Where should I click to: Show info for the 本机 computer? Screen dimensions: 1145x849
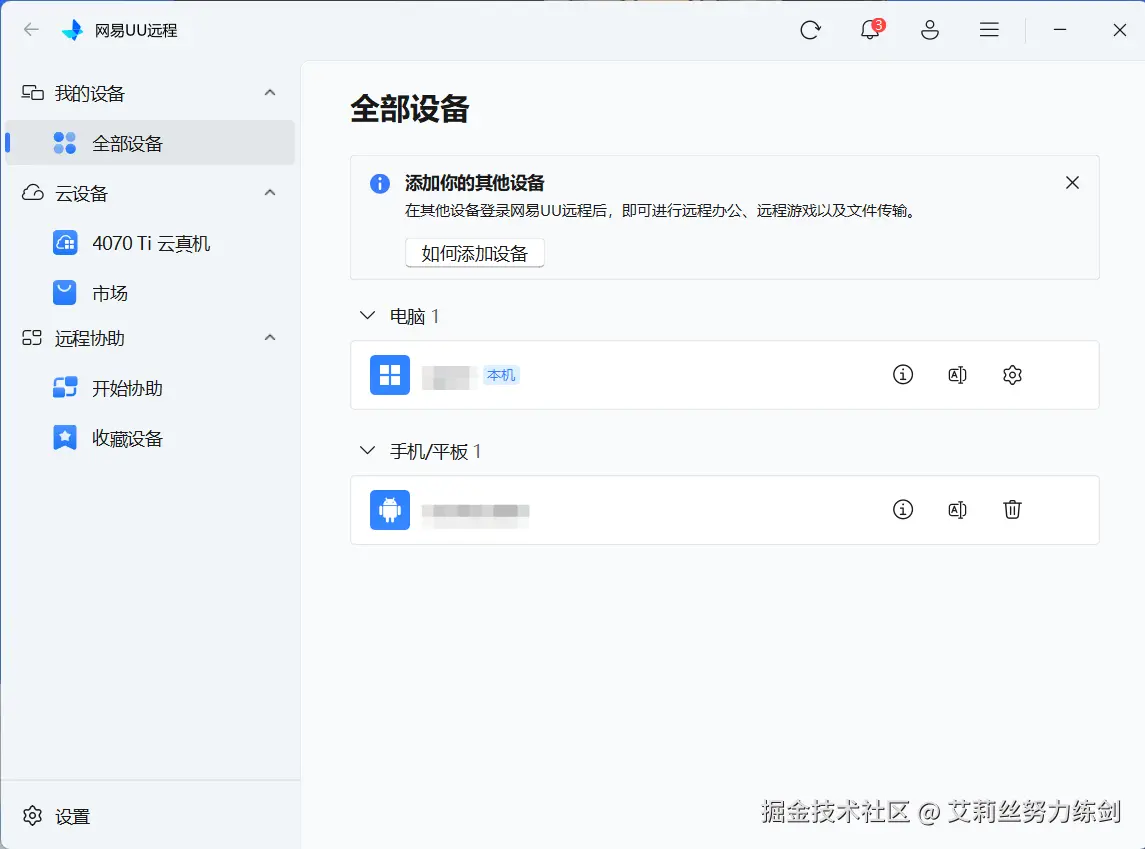tap(903, 374)
